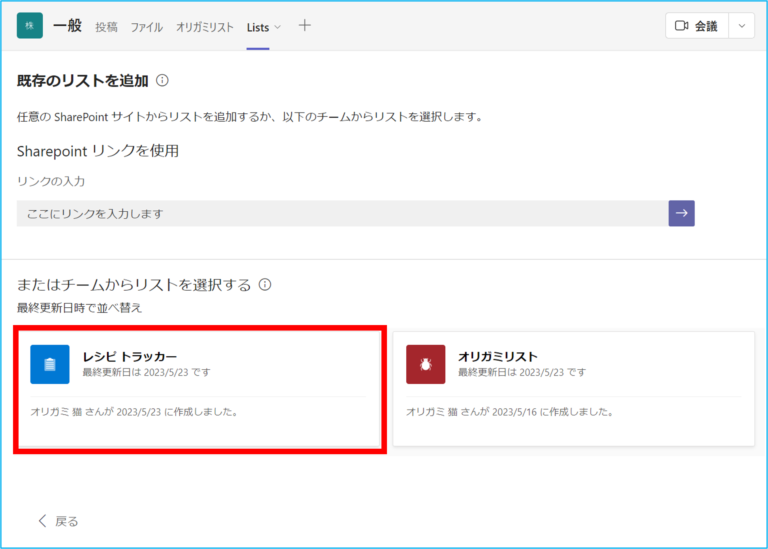Click the 最終更新日時で並べ替え sort label
Viewport: 768px width, 549px height.
click(x=80, y=307)
